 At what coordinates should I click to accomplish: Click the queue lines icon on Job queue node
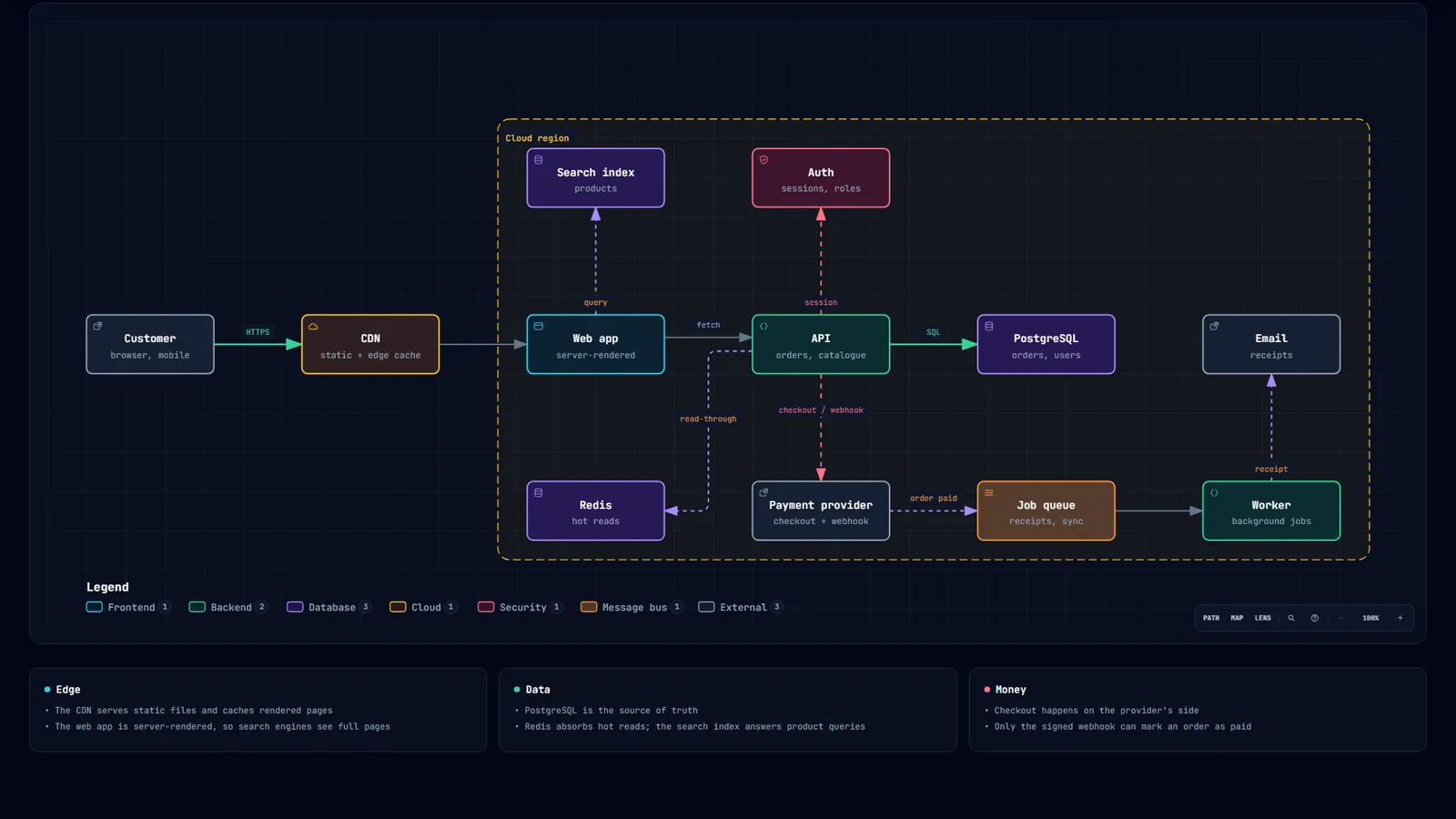[989, 492]
